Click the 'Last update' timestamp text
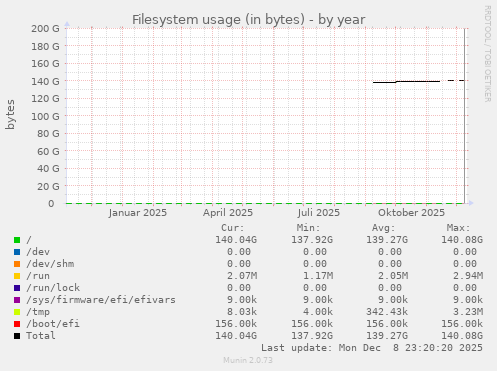 tap(372, 348)
